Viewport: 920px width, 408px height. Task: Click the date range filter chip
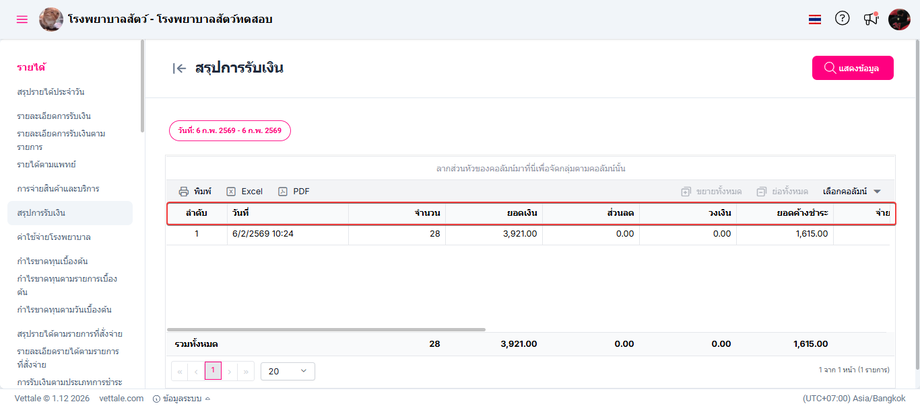pyautogui.click(x=230, y=131)
